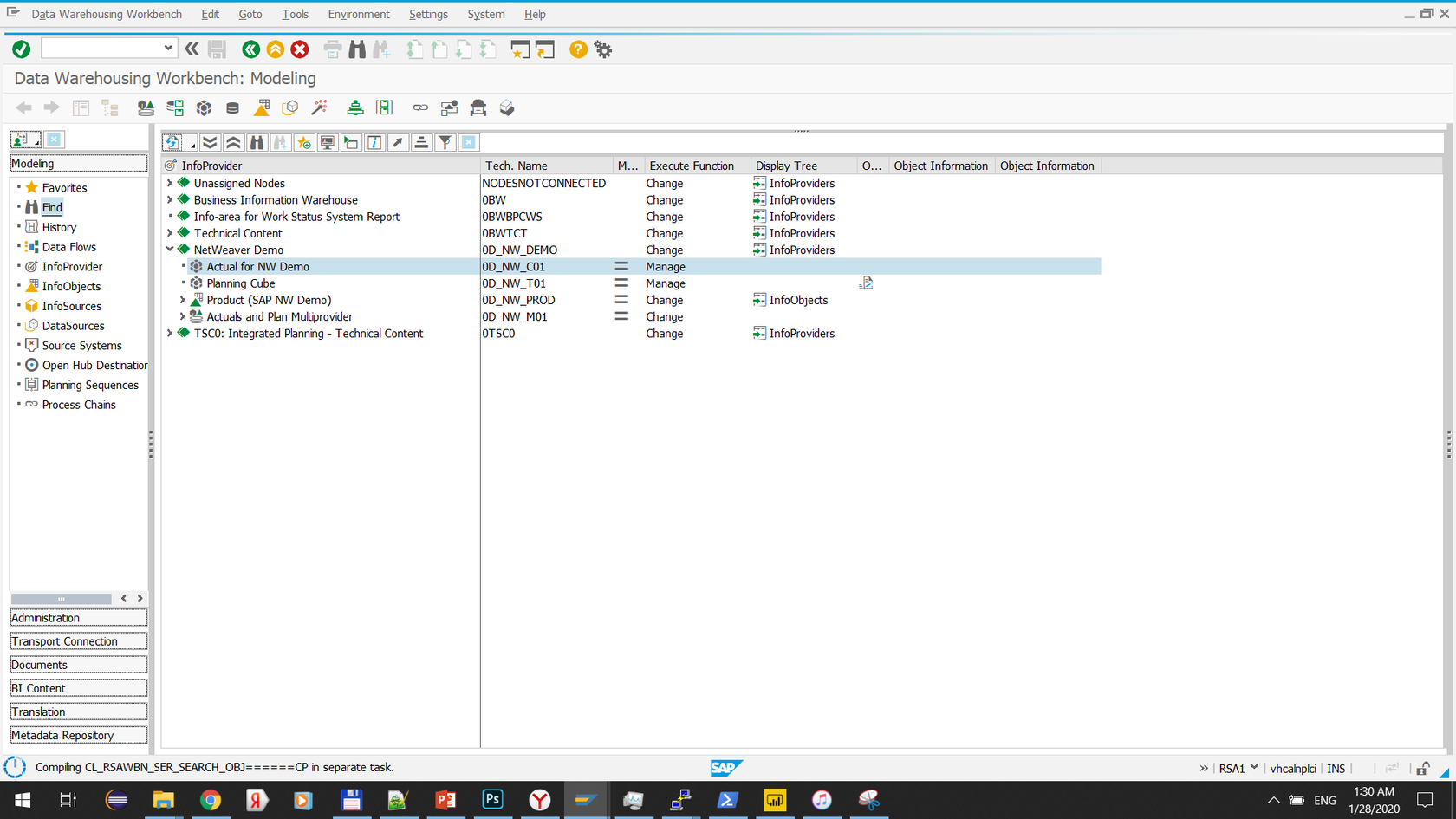Expand Business Information Warehouse node
The width and height of the screenshot is (1456, 819).
pos(170,199)
